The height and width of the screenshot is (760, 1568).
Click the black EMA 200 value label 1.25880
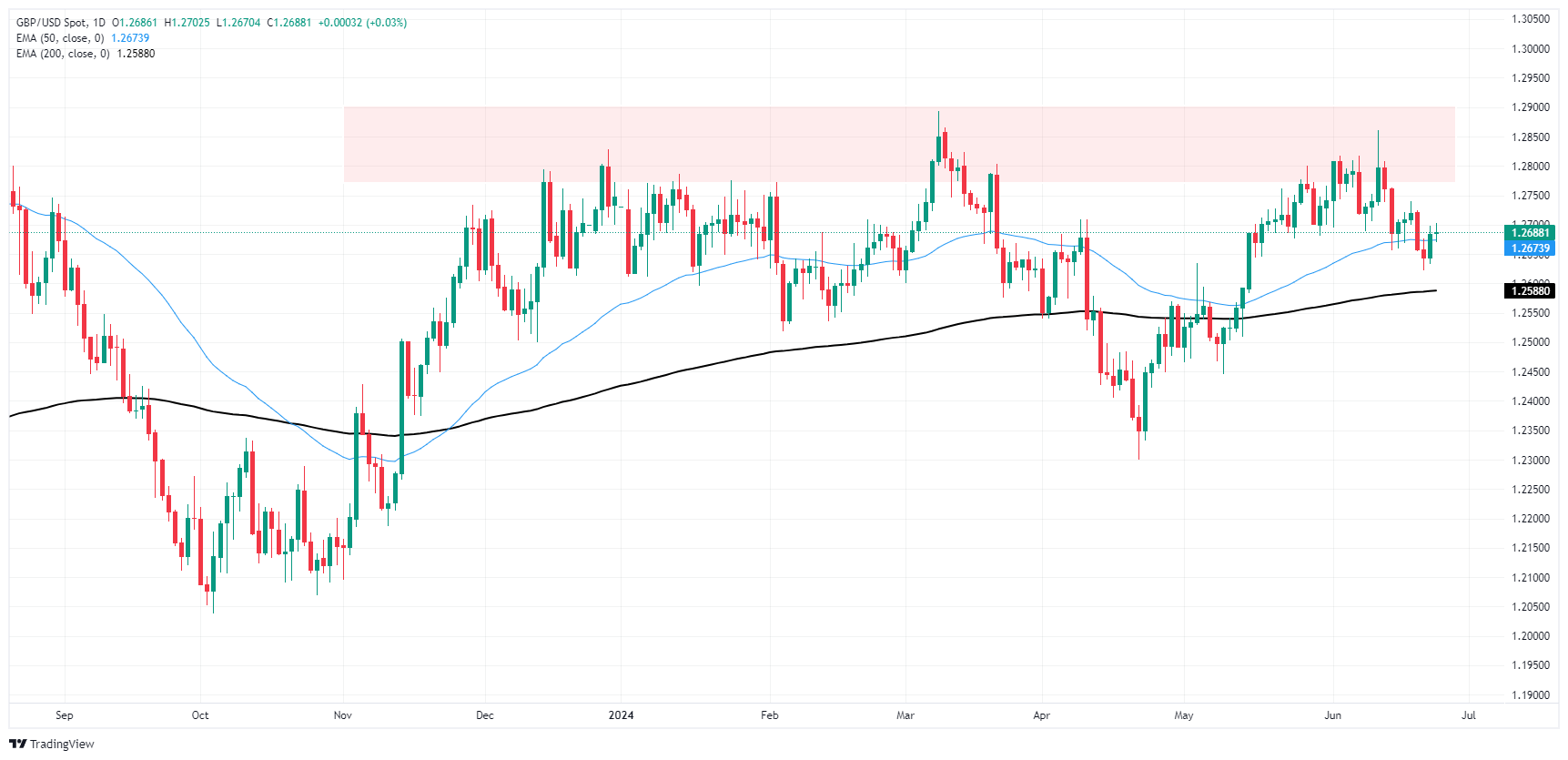[1530, 291]
